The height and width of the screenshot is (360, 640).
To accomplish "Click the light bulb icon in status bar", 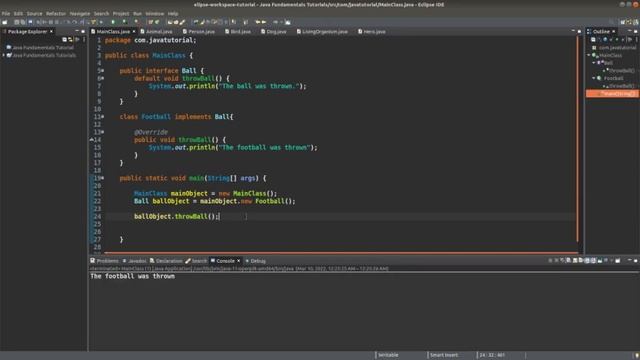I will pyautogui.click(x=636, y=356).
